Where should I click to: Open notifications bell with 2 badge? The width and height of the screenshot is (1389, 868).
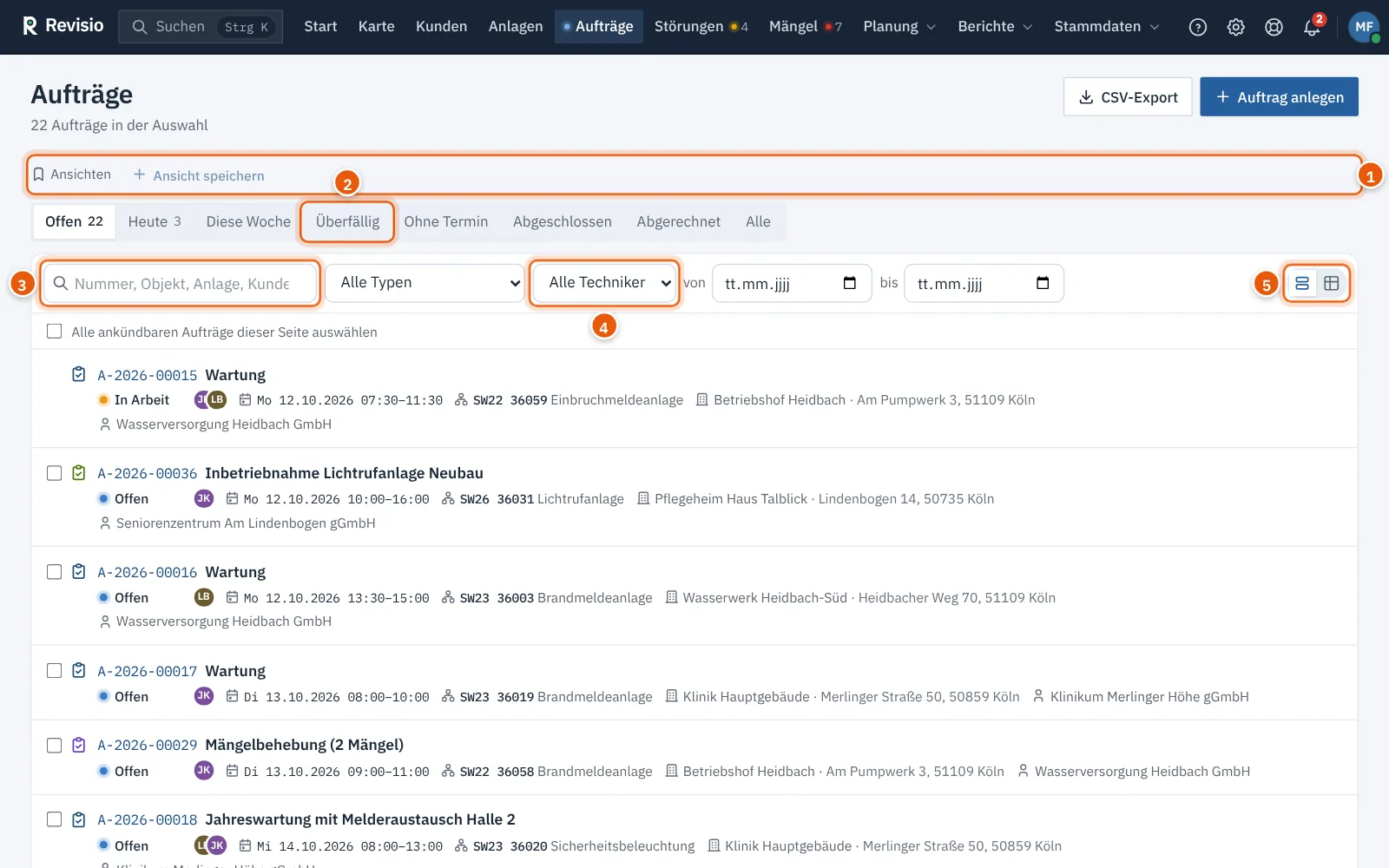tap(1312, 27)
